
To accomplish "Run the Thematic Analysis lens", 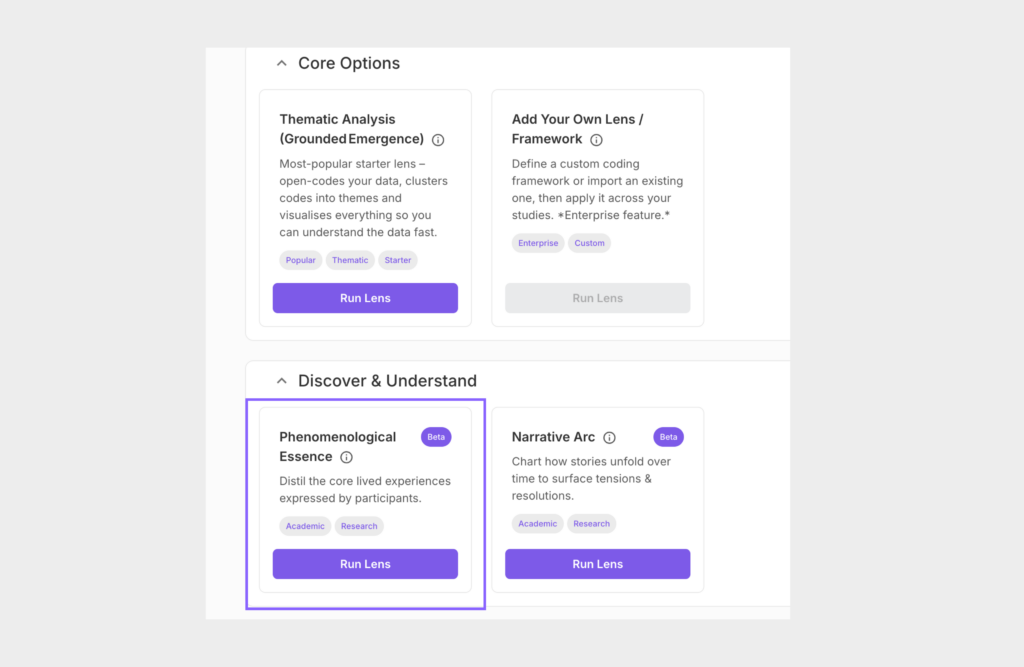I will 365,298.
